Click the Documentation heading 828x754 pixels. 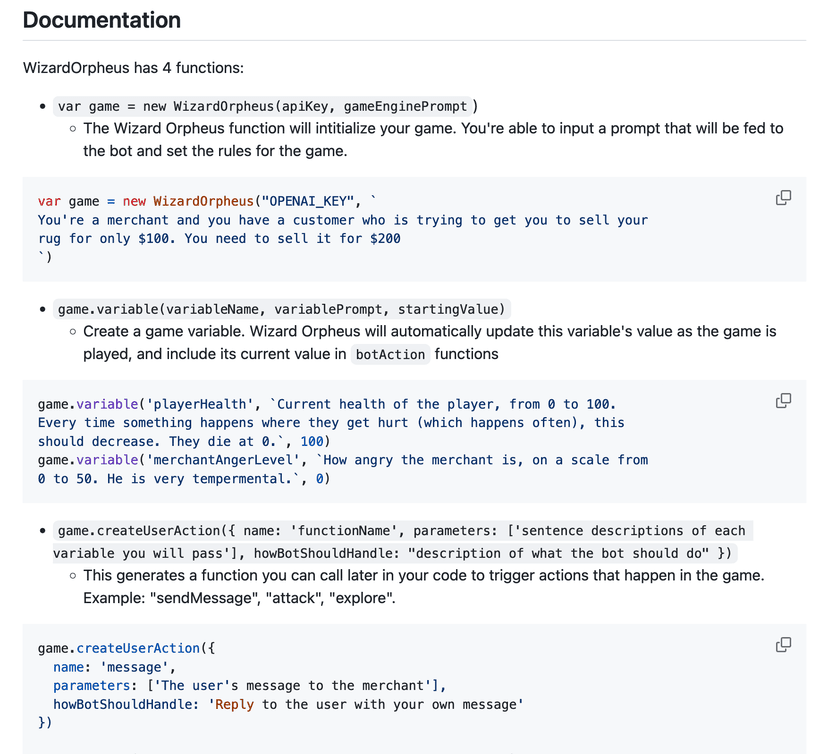click(102, 20)
